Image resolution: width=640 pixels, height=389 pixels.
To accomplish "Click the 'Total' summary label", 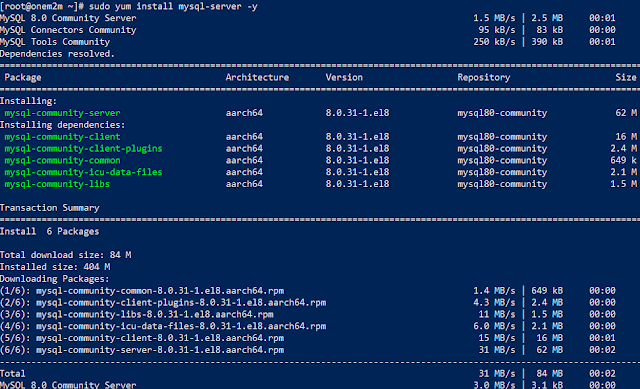I will 13,373.
